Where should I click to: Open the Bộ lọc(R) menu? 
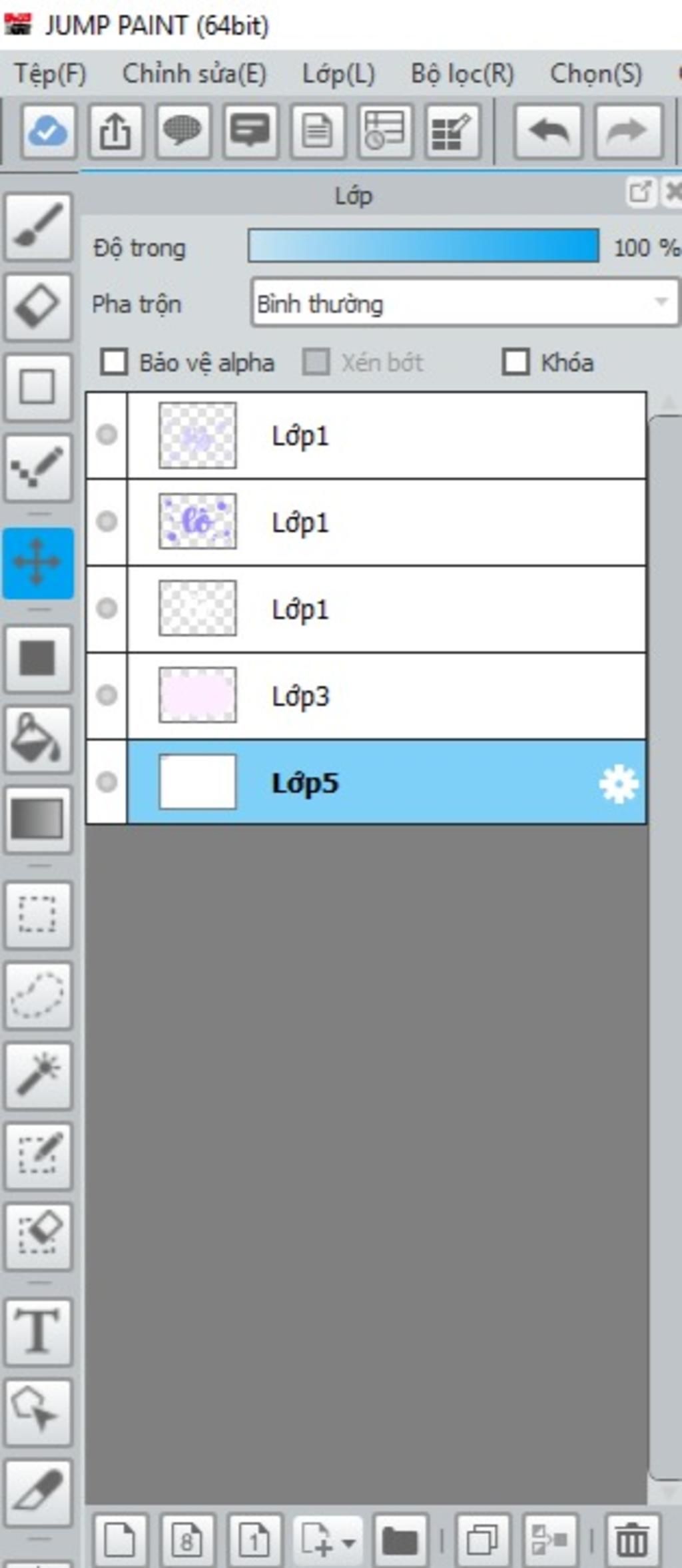tap(462, 73)
